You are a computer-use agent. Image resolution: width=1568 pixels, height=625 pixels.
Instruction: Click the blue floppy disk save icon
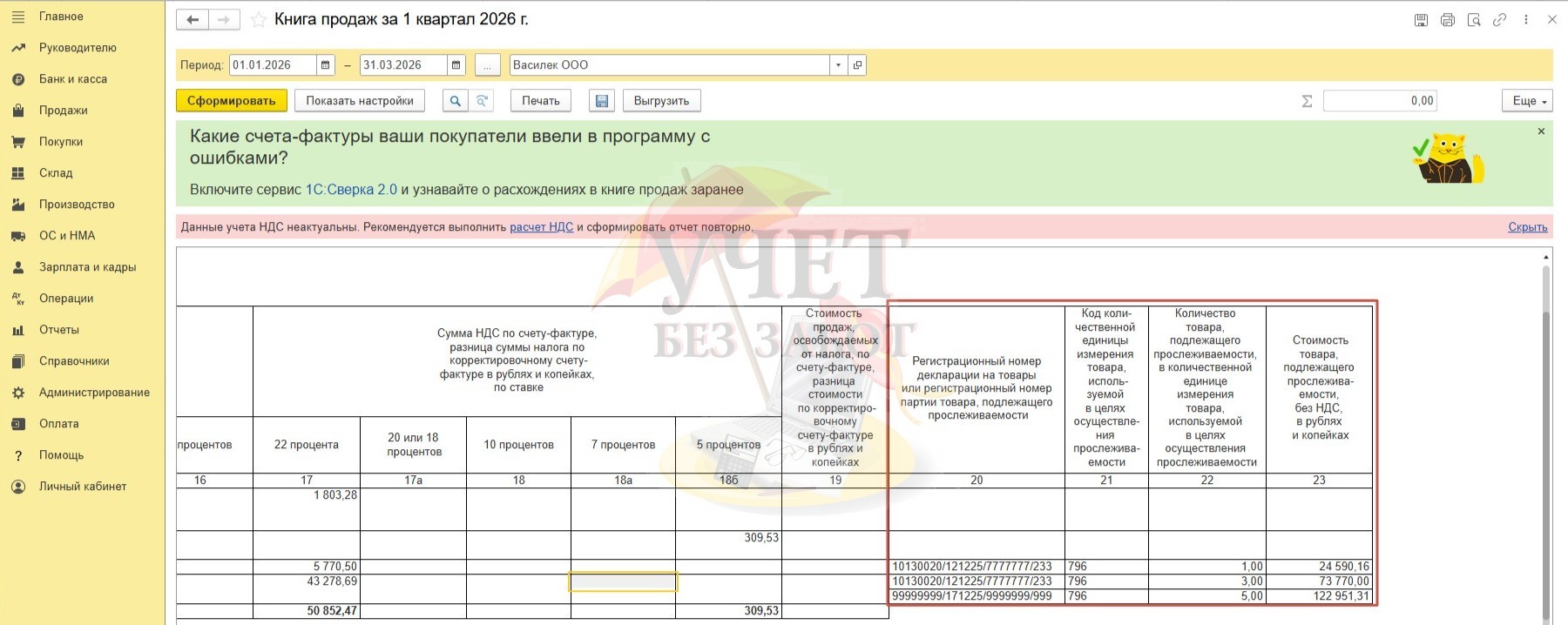click(x=601, y=101)
